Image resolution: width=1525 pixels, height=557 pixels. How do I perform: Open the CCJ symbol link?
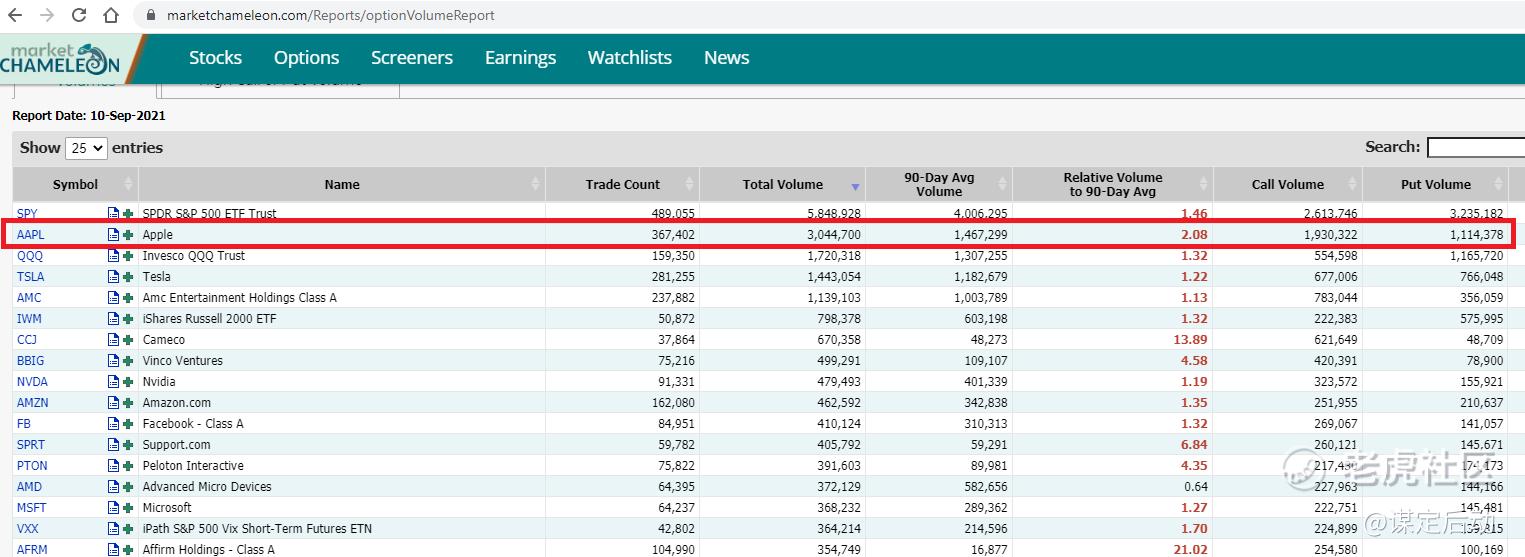point(27,340)
